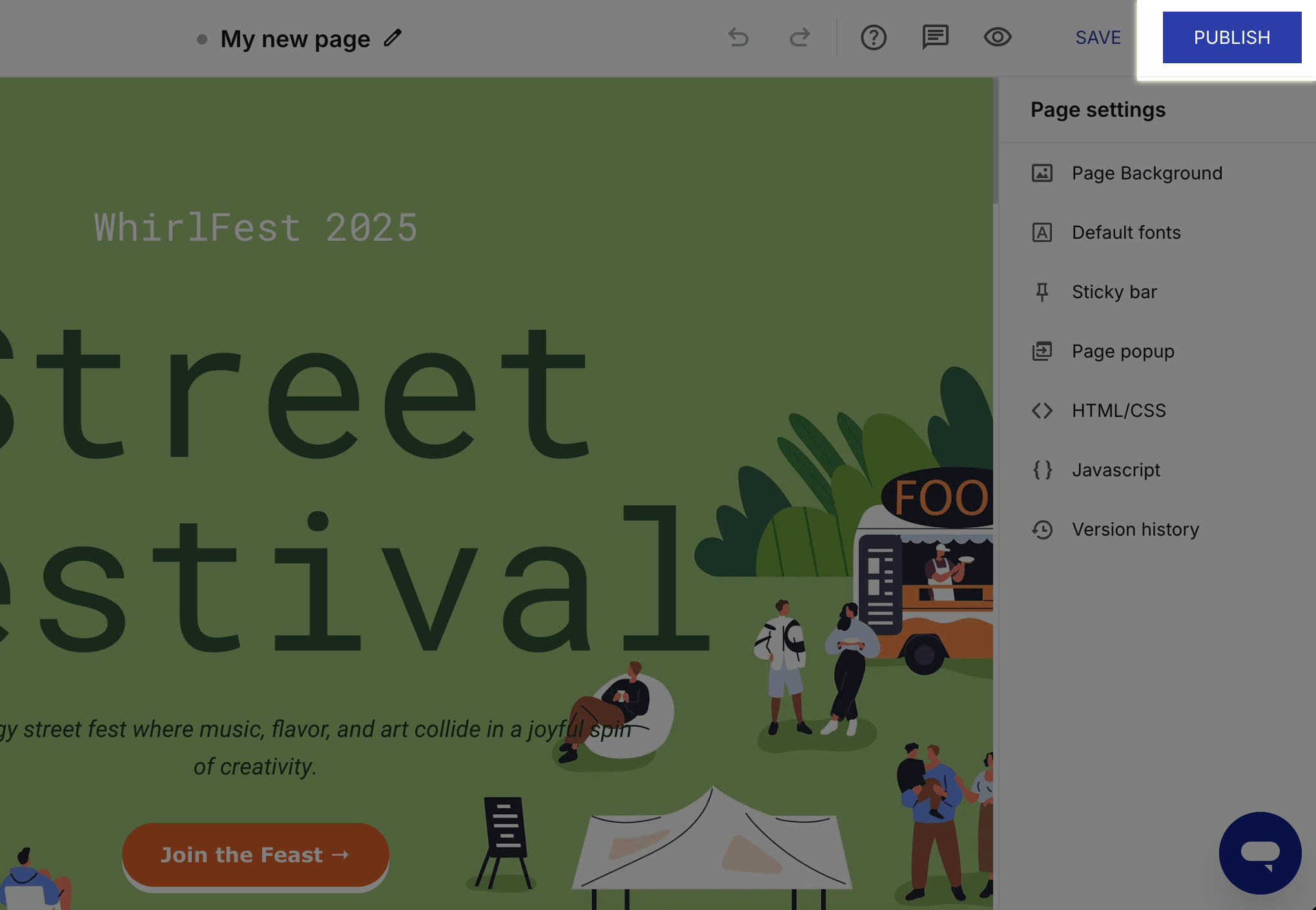Select Page Background from Page settings
The image size is (1316, 910).
click(1146, 173)
